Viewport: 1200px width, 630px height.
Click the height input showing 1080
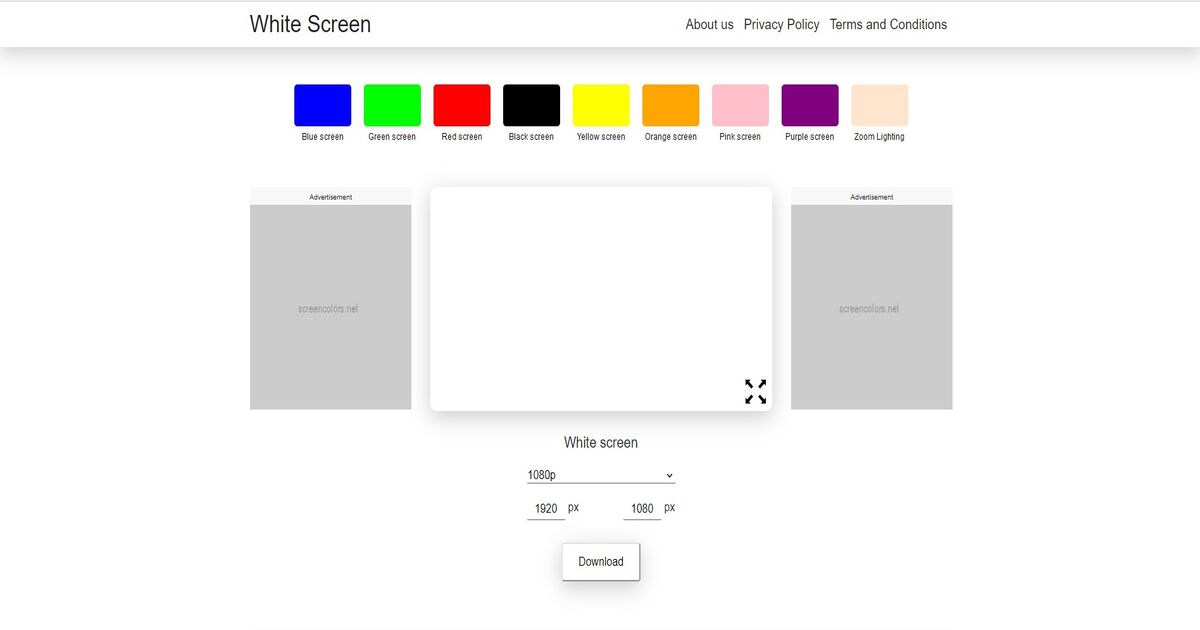click(641, 507)
